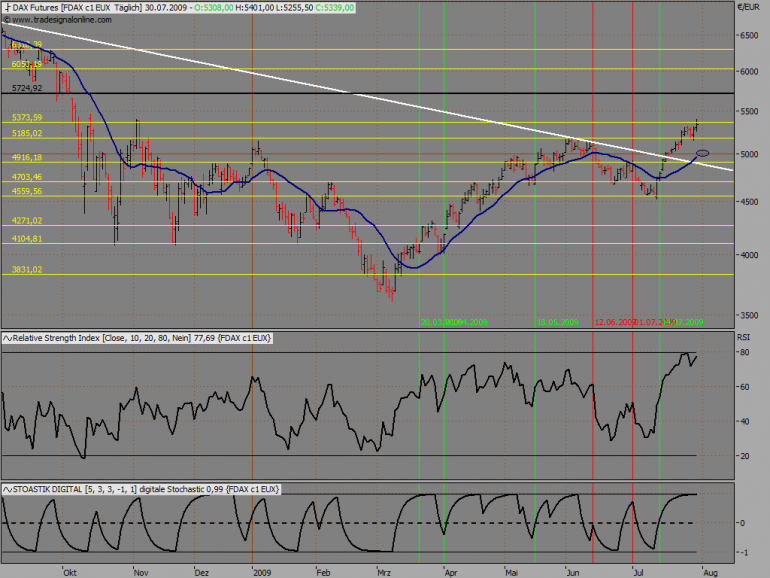This screenshot has width=770, height=578.
Task: Click 80 on the RSI axis
Action: [x=744, y=353]
